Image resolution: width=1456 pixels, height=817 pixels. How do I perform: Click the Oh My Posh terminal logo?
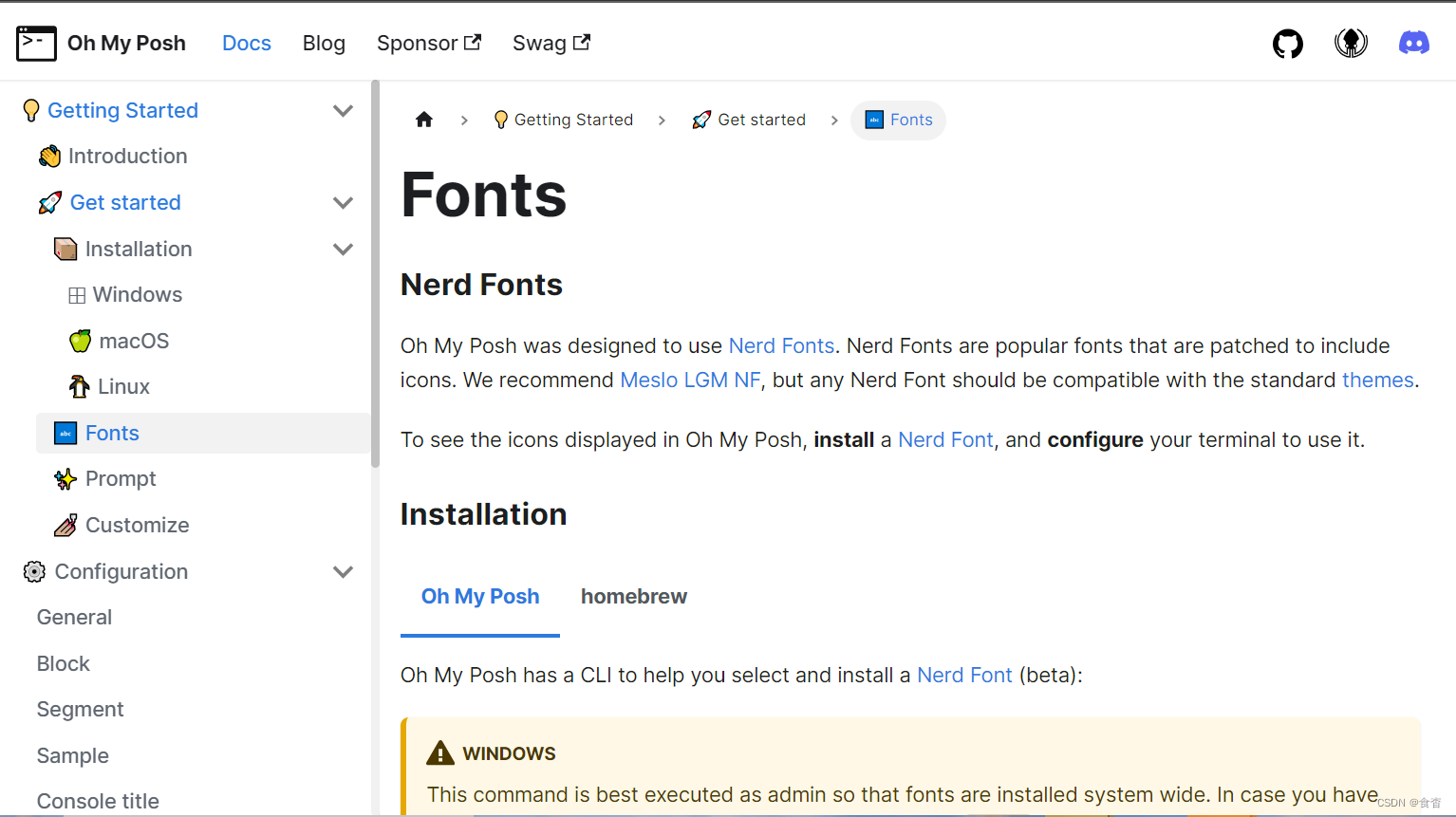(x=37, y=44)
